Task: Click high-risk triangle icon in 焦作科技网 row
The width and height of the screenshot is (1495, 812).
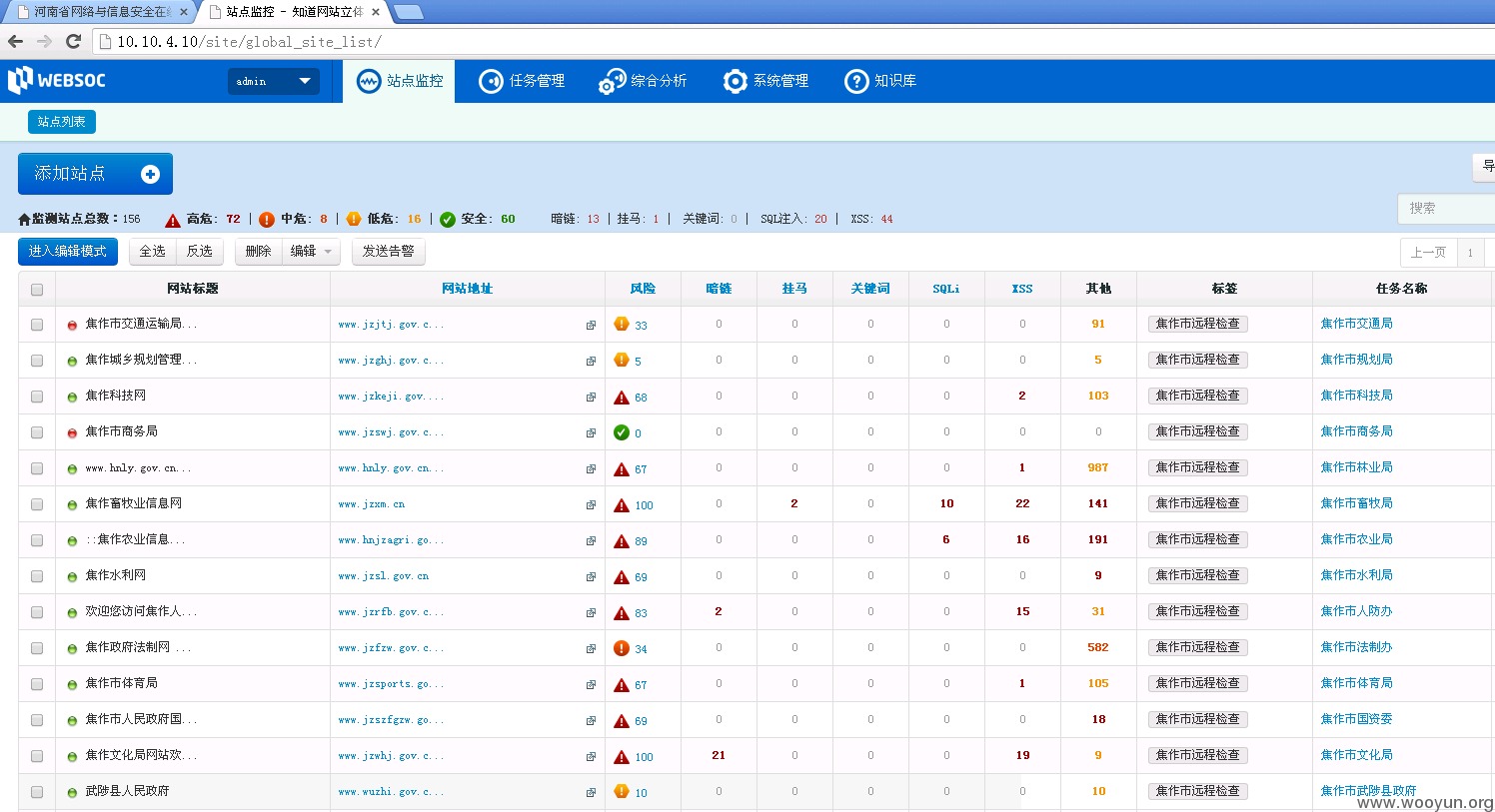Action: coord(622,397)
